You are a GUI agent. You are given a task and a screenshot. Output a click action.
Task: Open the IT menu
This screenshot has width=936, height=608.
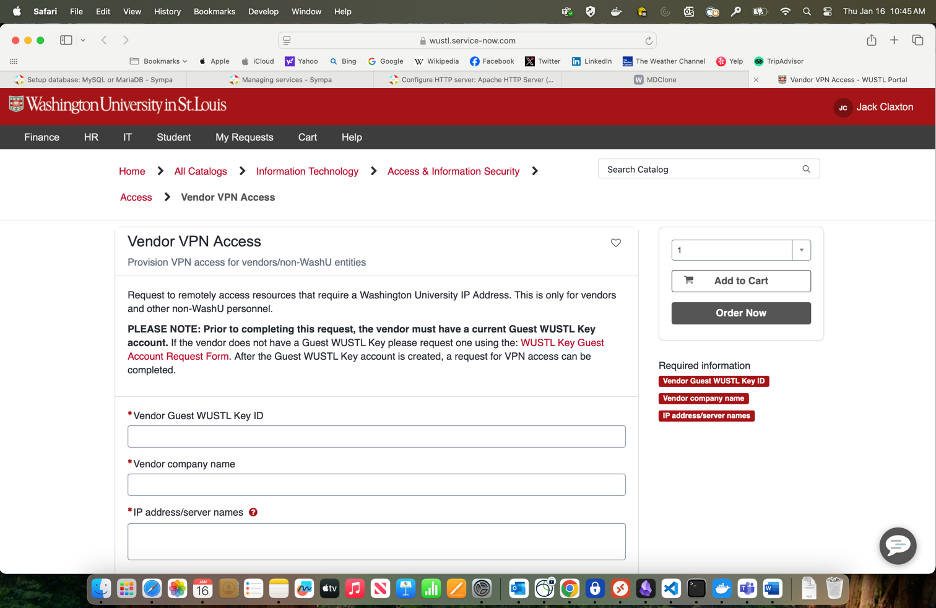[127, 137]
